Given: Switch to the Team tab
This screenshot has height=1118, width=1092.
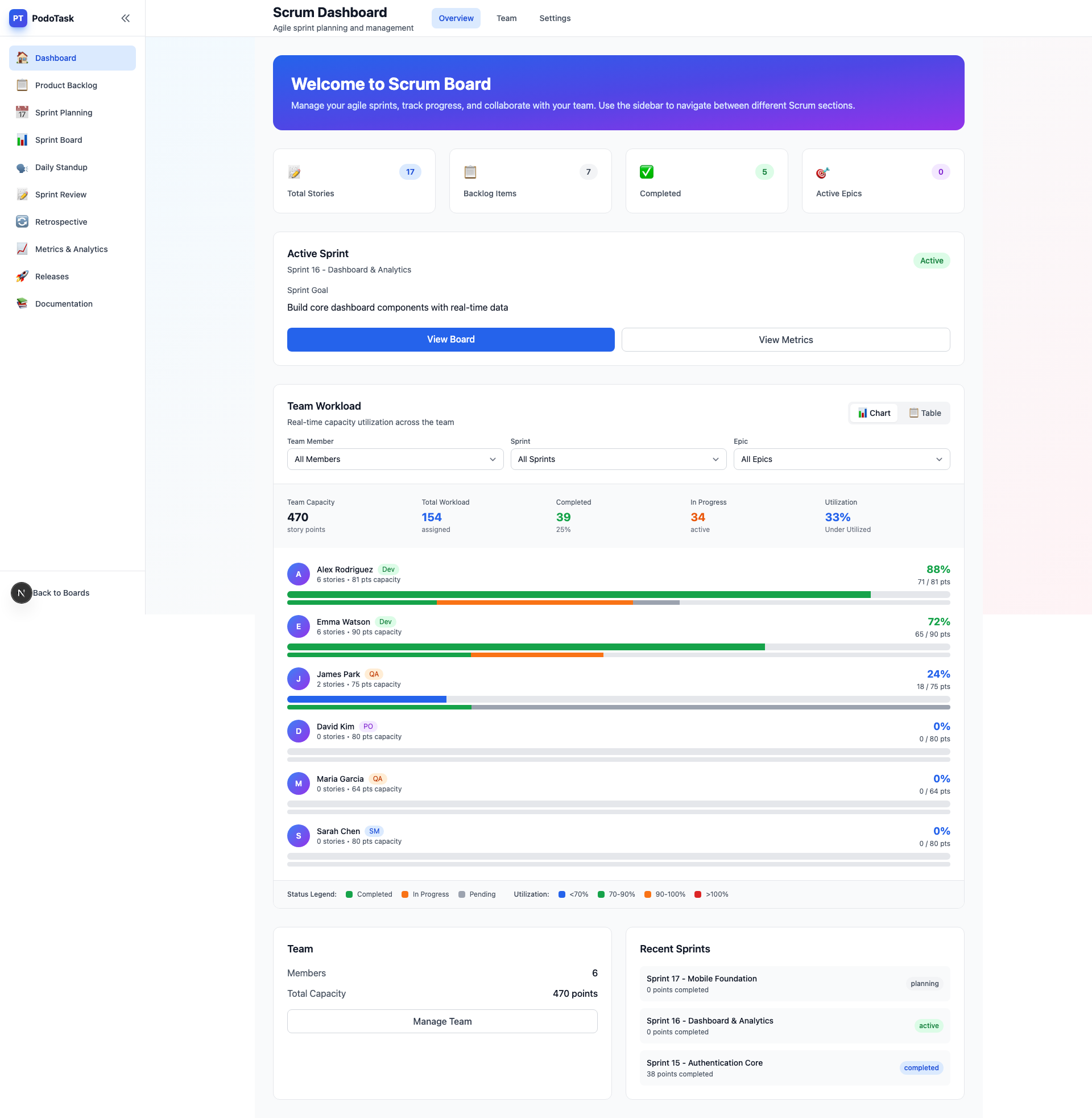Looking at the screenshot, I should (506, 18).
